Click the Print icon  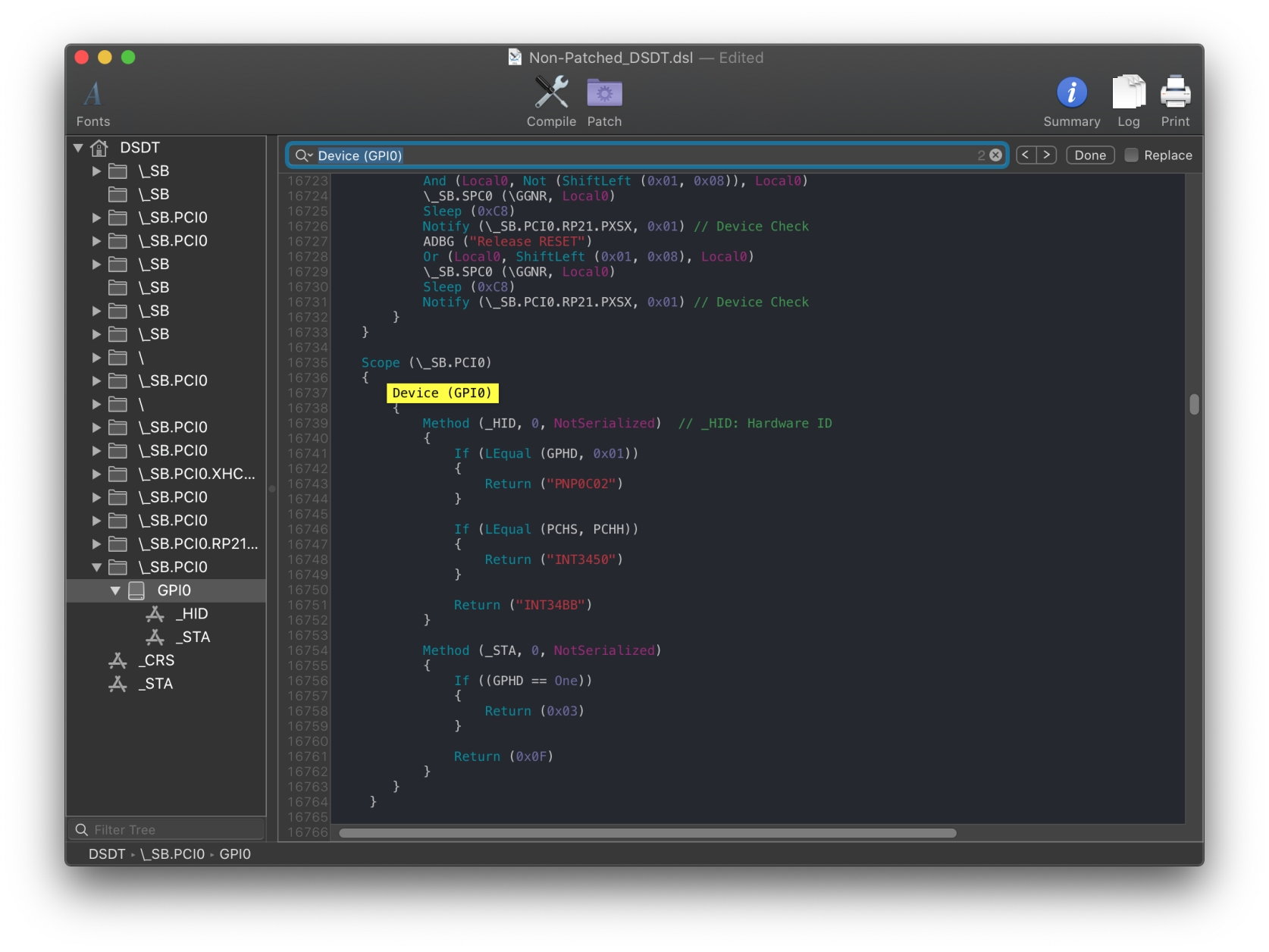[x=1175, y=93]
